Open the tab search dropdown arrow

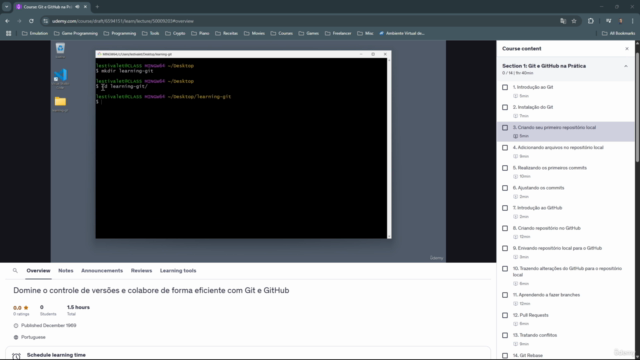tap(7, 7)
